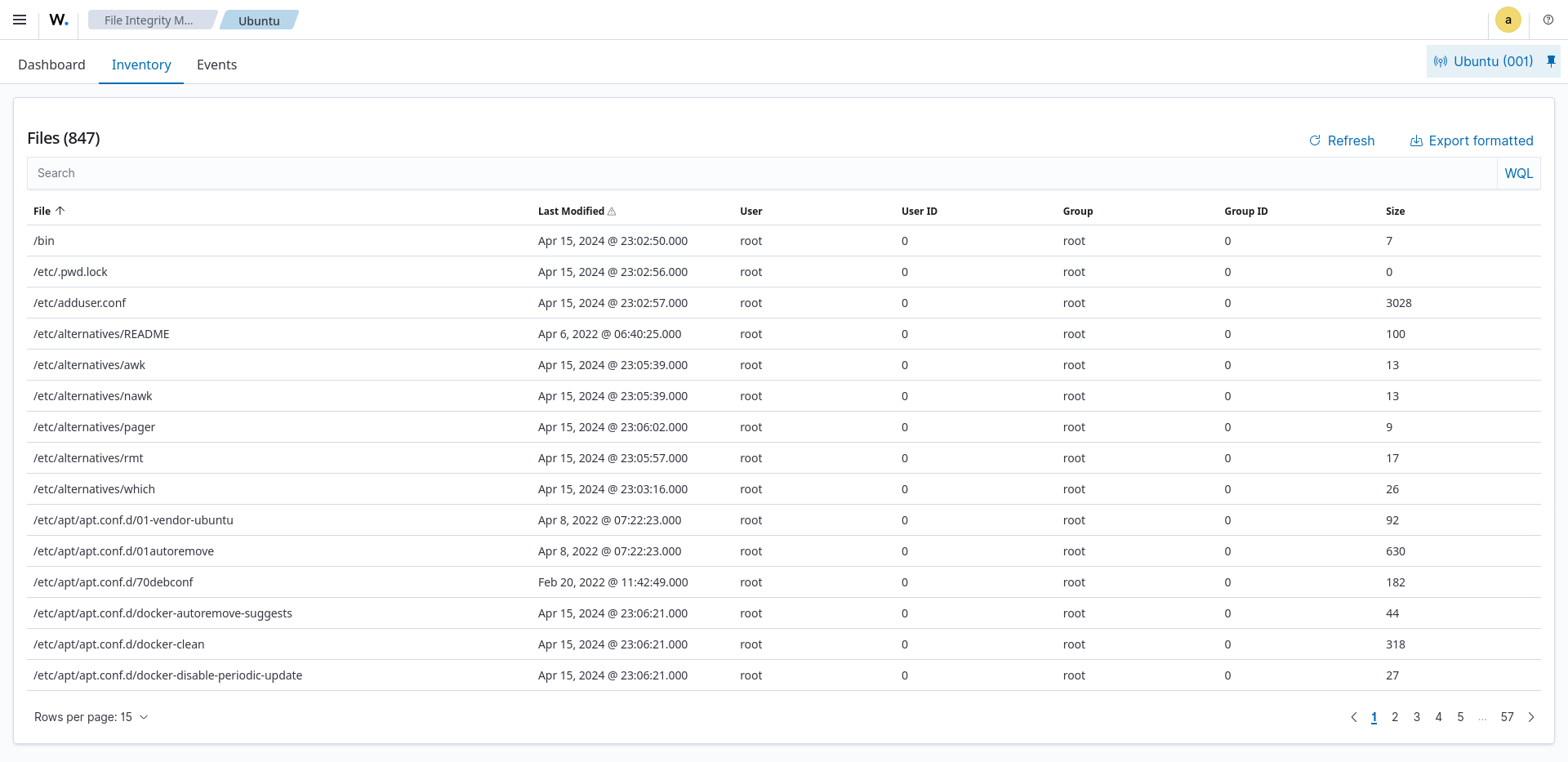This screenshot has width=1568, height=762.
Task: Click the Refresh icon above the table
Action: coord(1315,140)
